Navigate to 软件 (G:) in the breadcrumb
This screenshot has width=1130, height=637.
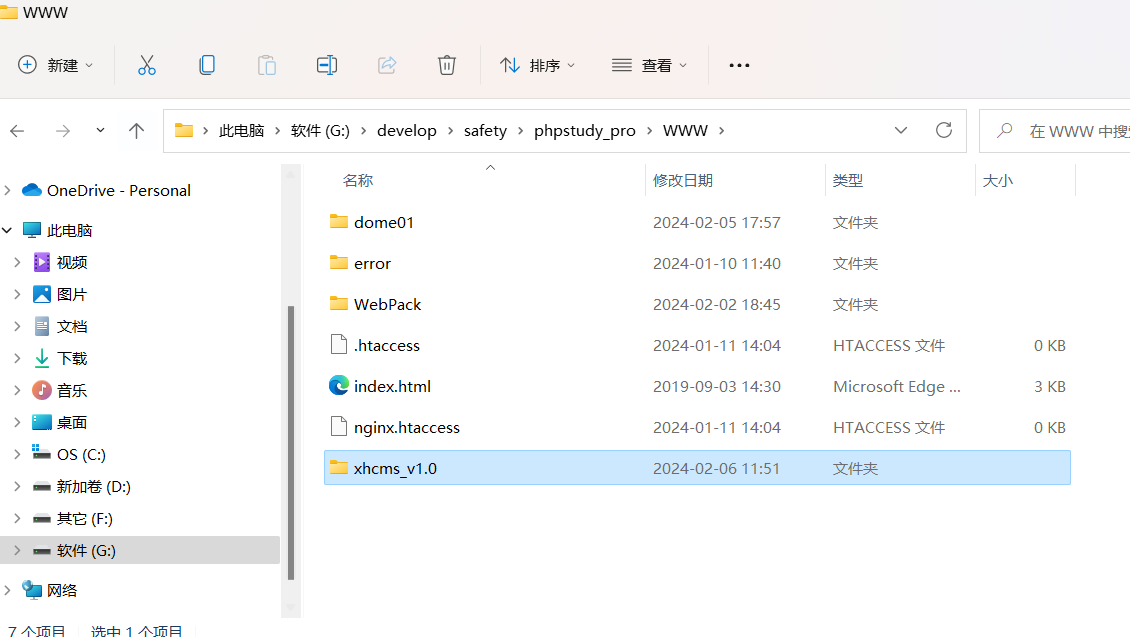pyautogui.click(x=320, y=130)
